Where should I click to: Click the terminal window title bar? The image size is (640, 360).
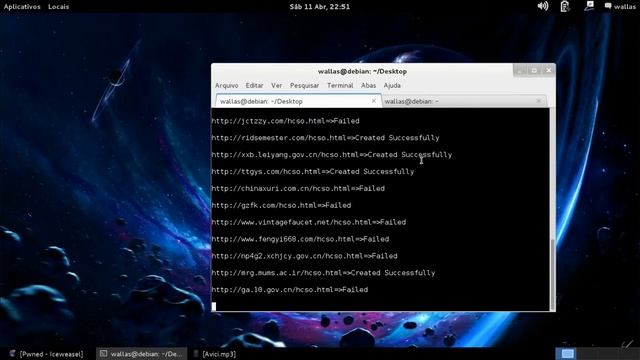tap(362, 71)
